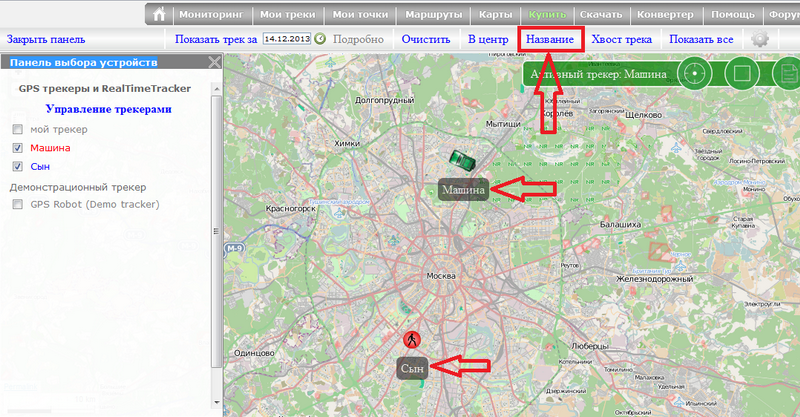This screenshot has width=800, height=417.
Task: Open the 'Конвертер' menu tab
Action: (x=667, y=15)
